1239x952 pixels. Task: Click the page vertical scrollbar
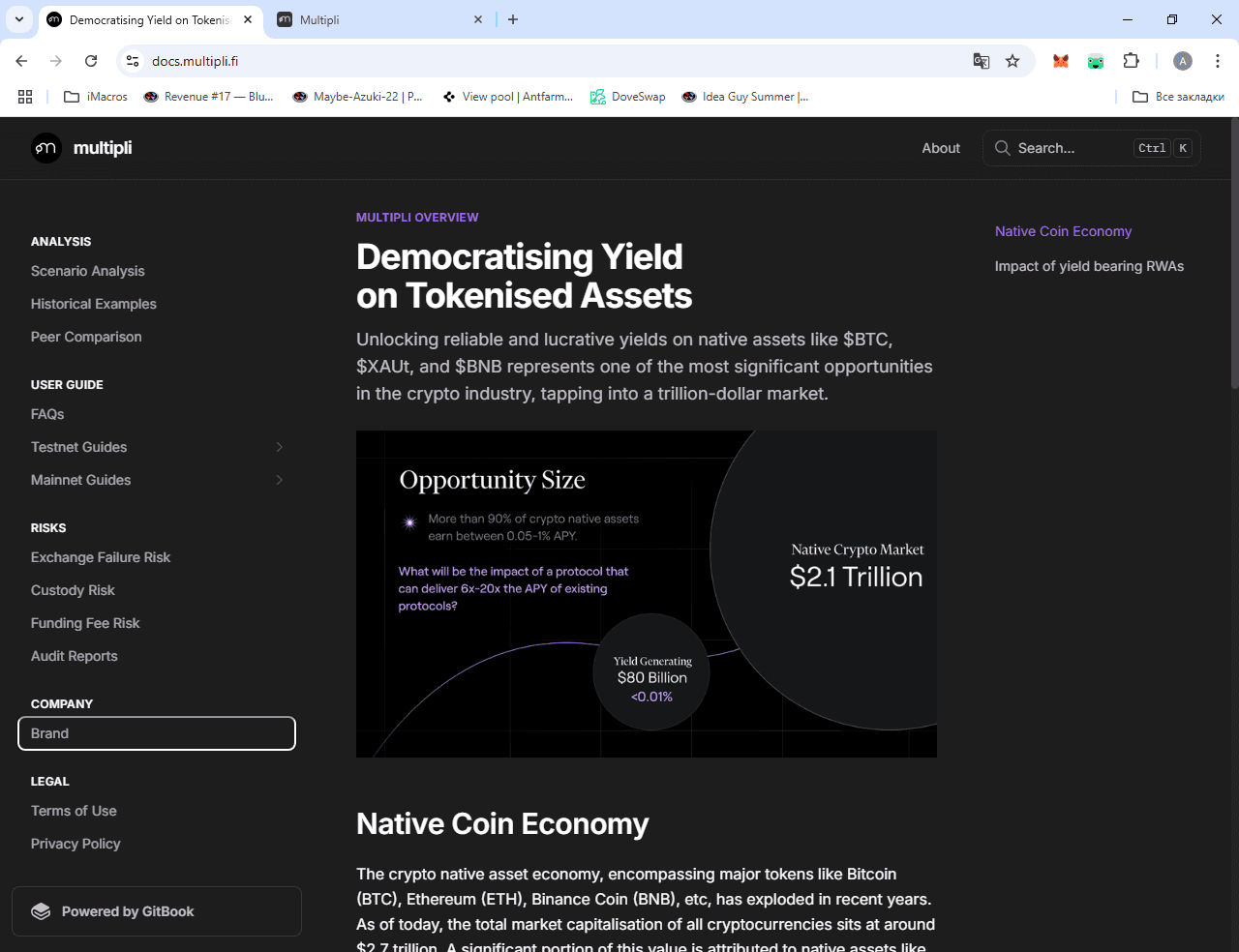[x=1234, y=253]
